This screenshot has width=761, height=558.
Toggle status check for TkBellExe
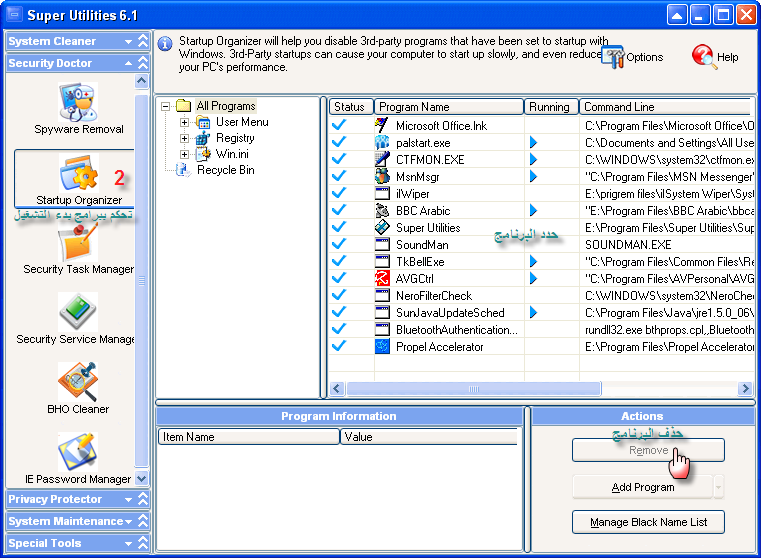point(339,261)
